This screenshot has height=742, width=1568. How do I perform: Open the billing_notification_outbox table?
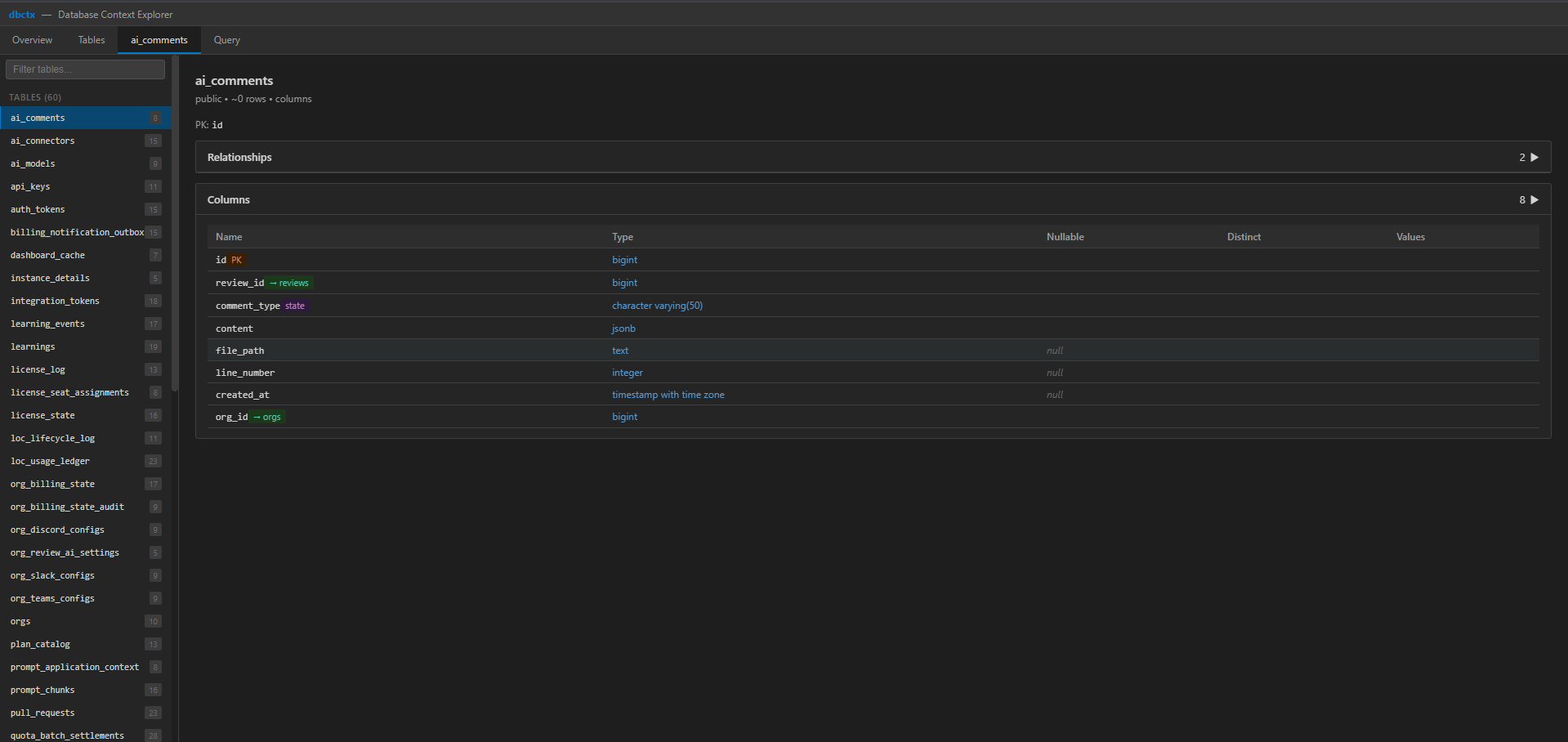(x=86, y=232)
